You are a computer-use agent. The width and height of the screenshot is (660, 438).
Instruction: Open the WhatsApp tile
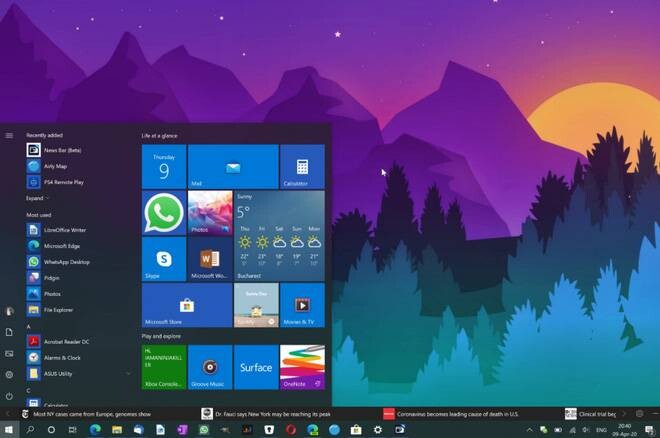click(164, 213)
